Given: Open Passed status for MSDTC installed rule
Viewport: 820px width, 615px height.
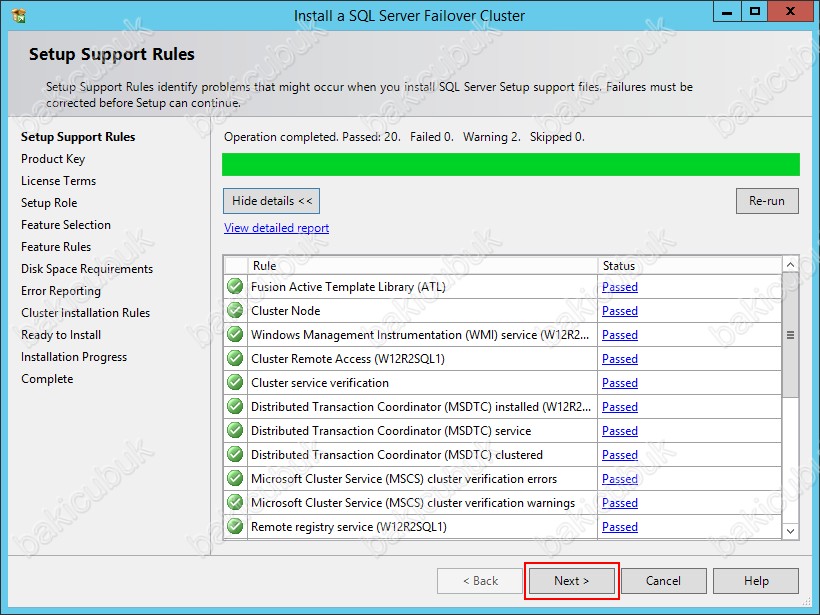Looking at the screenshot, I should 620,407.
